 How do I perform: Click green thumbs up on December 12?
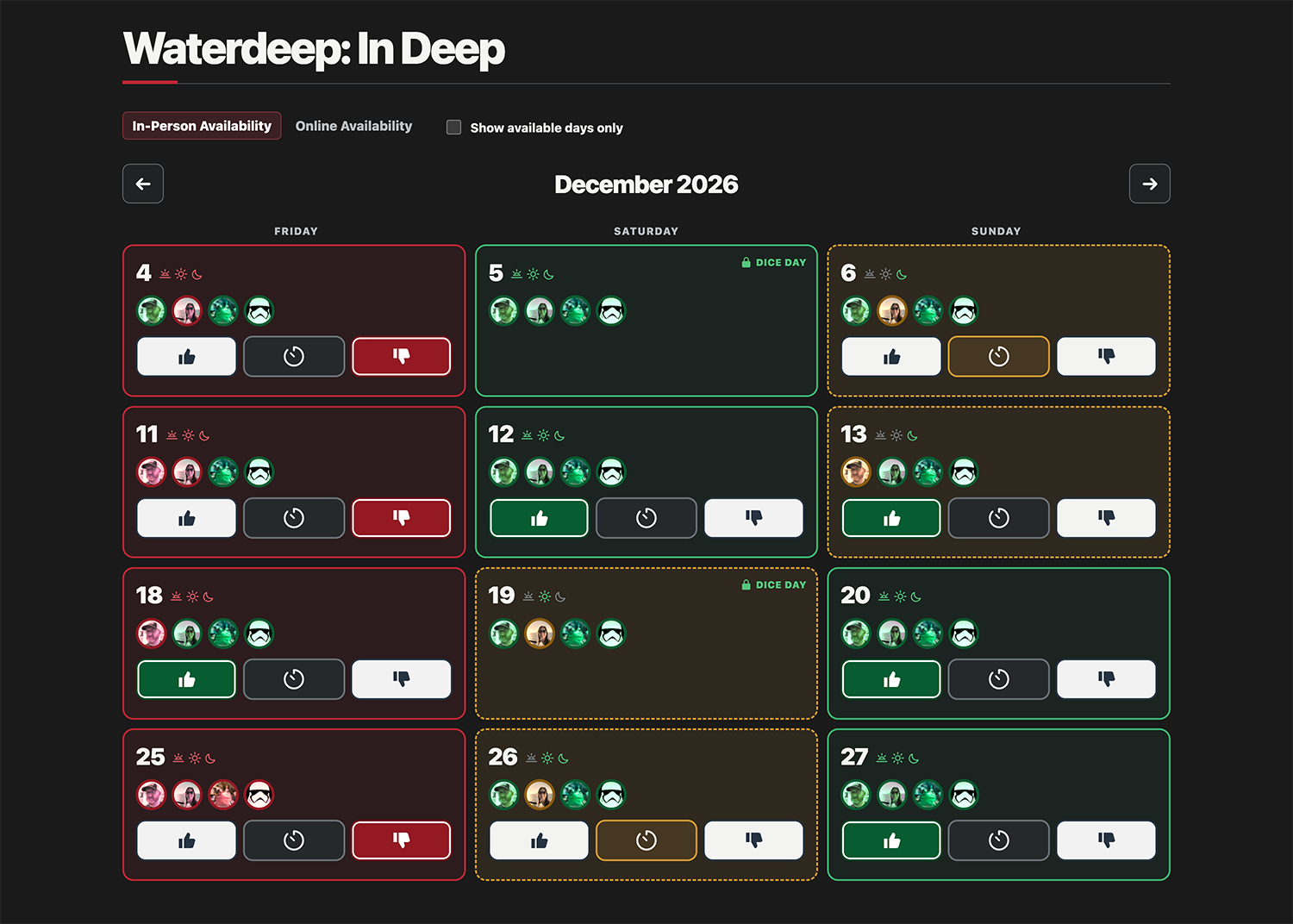tap(539, 518)
